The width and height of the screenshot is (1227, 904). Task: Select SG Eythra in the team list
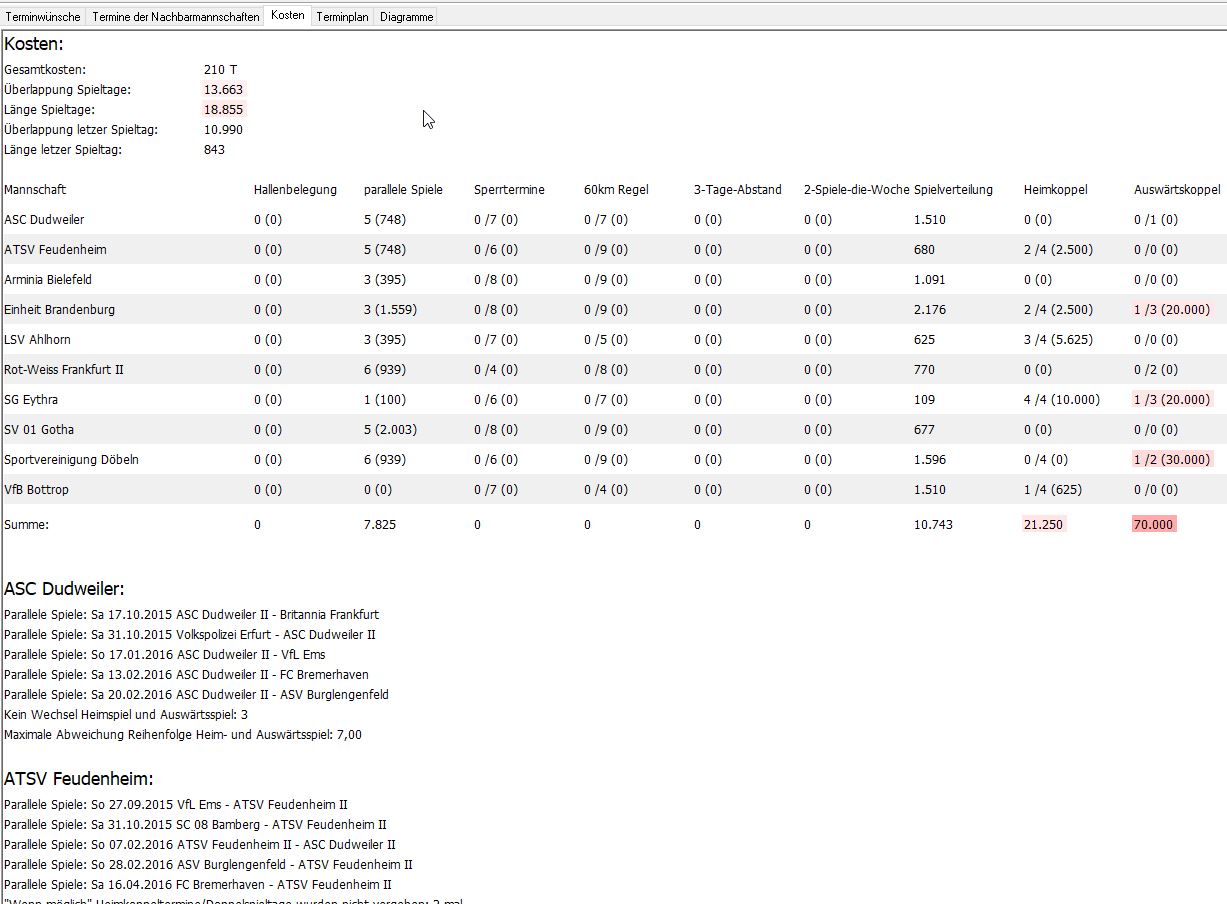[31, 400]
